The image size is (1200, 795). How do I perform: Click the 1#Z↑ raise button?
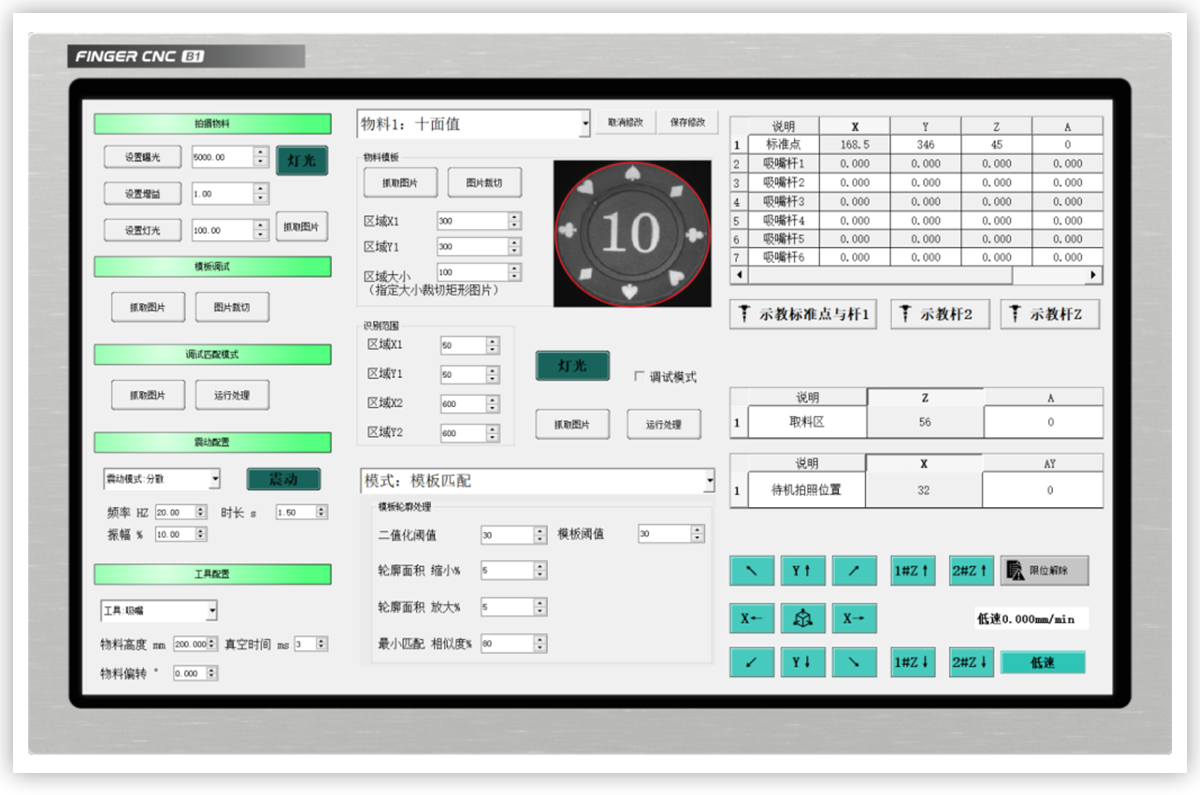913,571
